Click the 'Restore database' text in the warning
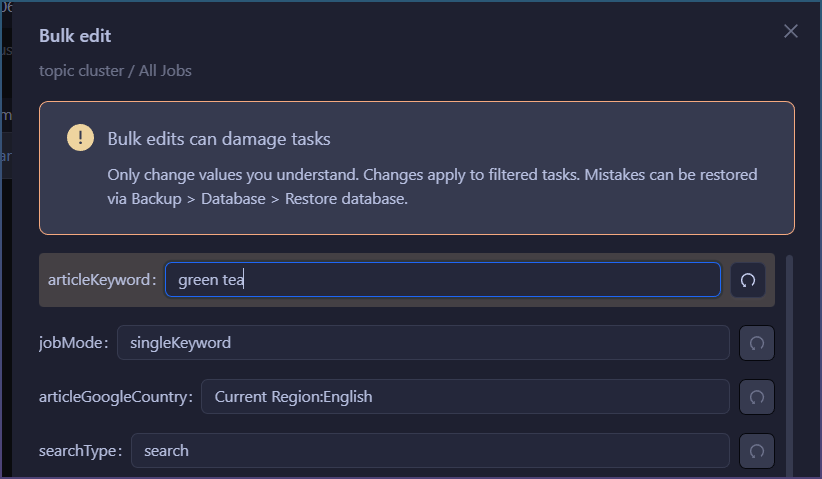The image size is (822, 479). [x=345, y=198]
